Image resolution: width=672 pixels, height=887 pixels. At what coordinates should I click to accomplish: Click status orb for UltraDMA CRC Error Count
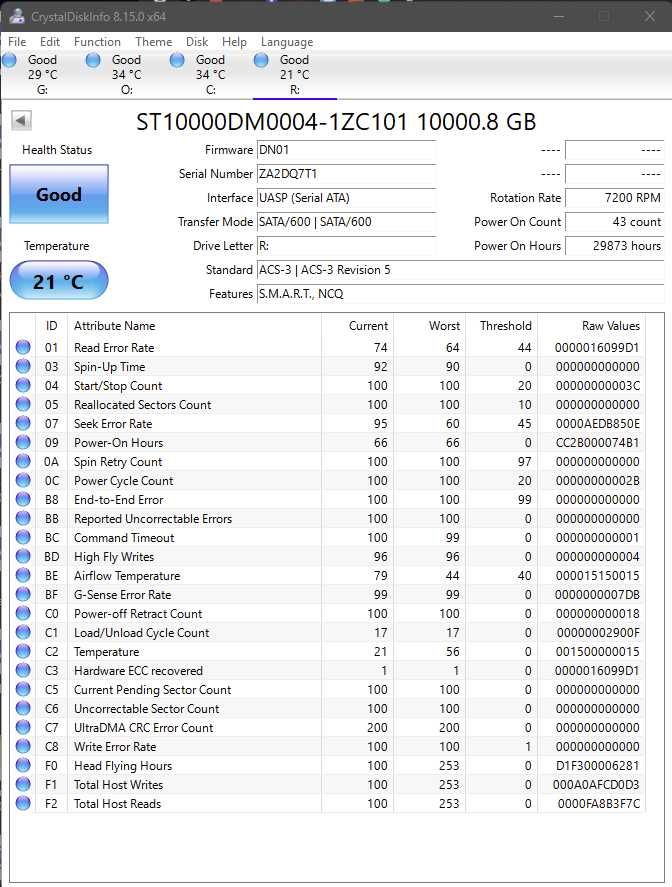pyautogui.click(x=23, y=727)
